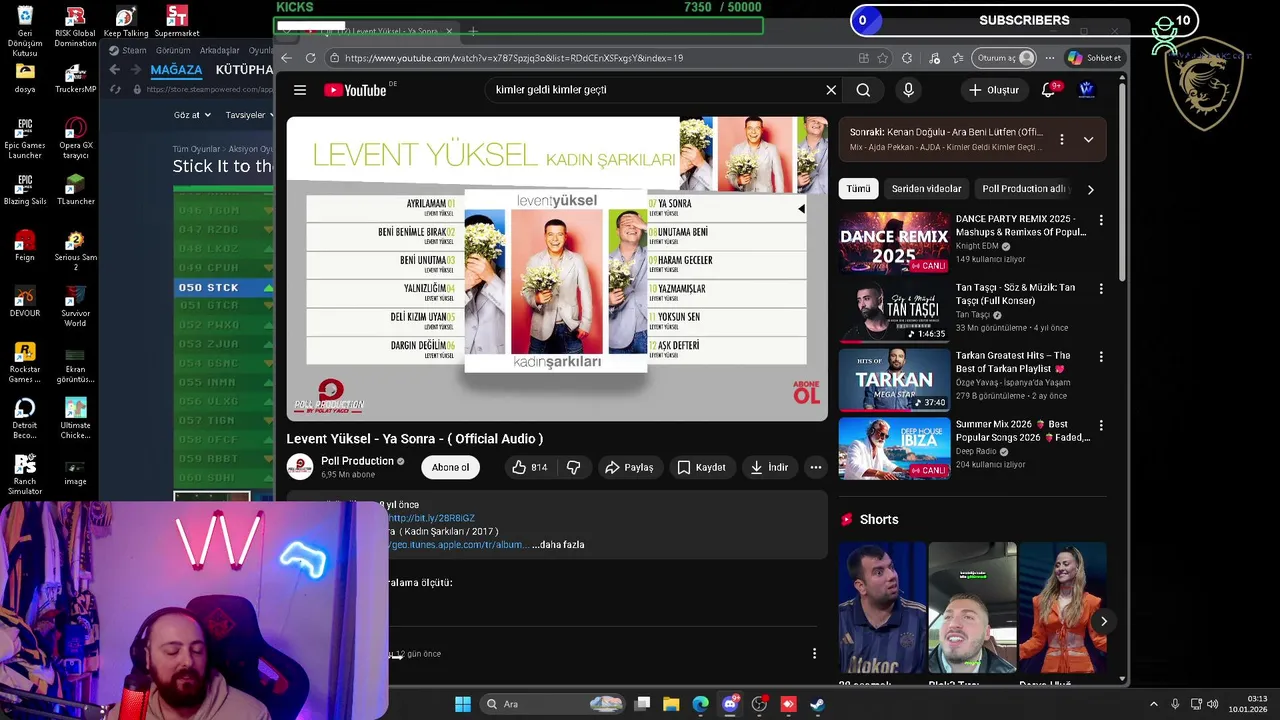Screen dimensions: 1280x720
Task: Start voice search with microphone icon
Action: (x=908, y=90)
